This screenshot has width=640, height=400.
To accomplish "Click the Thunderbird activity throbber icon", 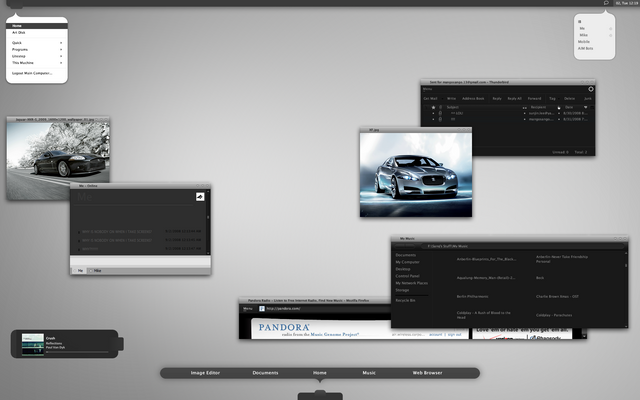I will coord(591,89).
